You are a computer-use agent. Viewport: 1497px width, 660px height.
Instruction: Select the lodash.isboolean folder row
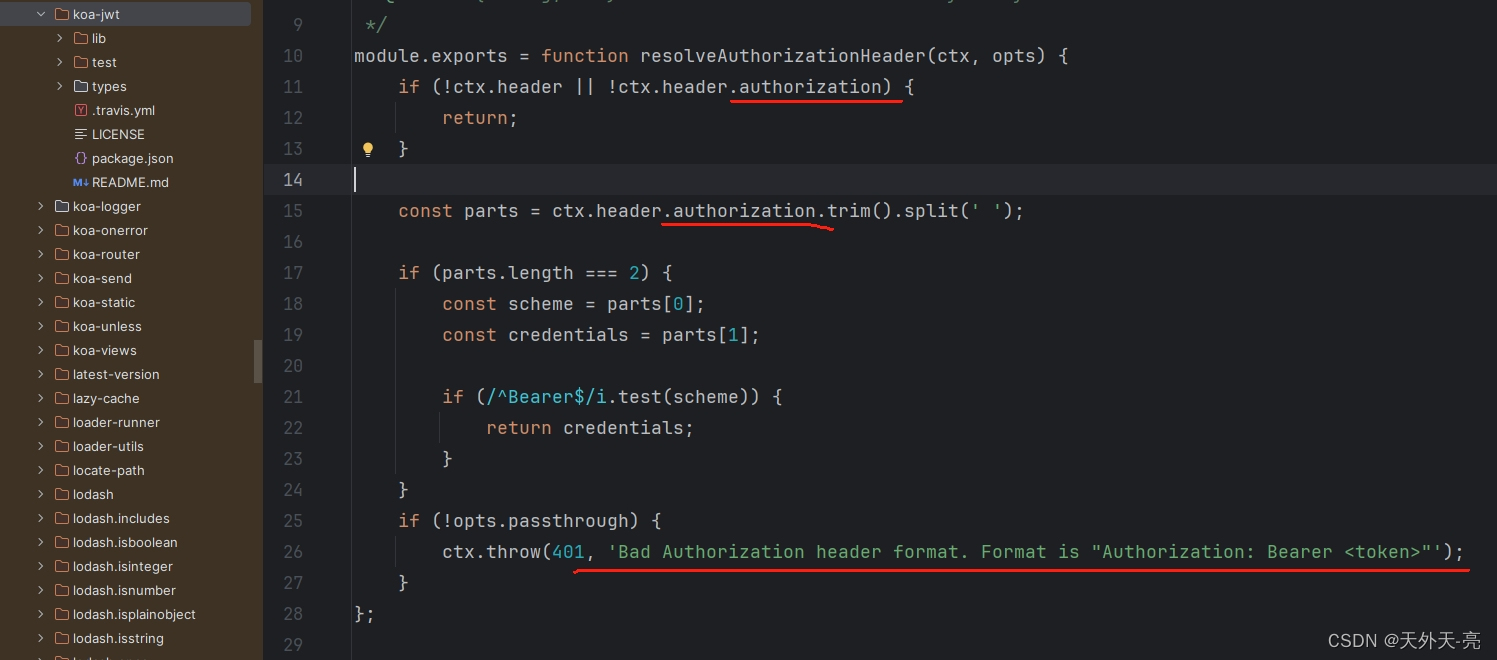click(126, 542)
